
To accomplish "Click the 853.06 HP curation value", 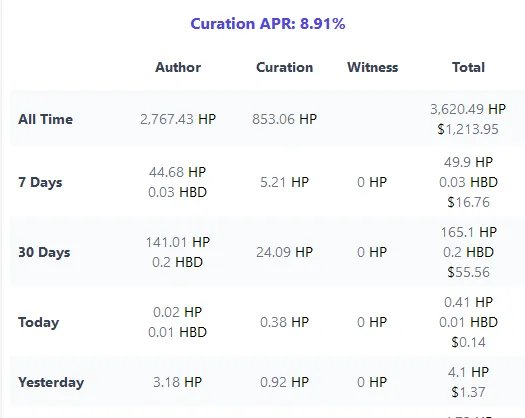I will point(285,119).
